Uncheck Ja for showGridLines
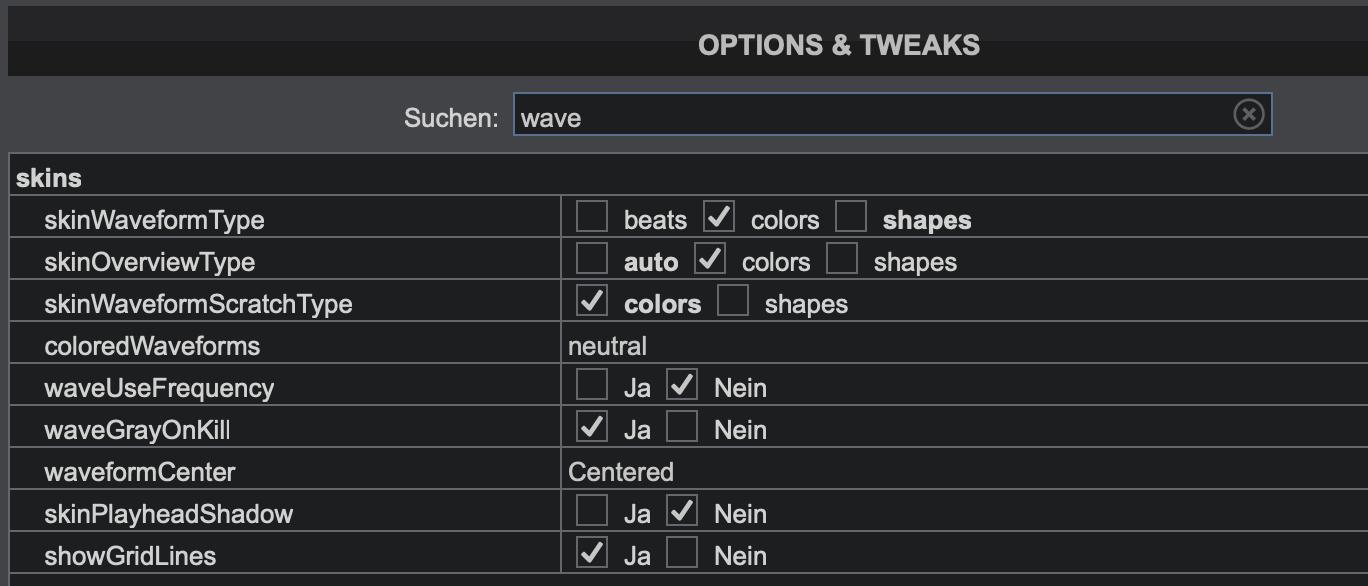1368x586 pixels. 592,553
